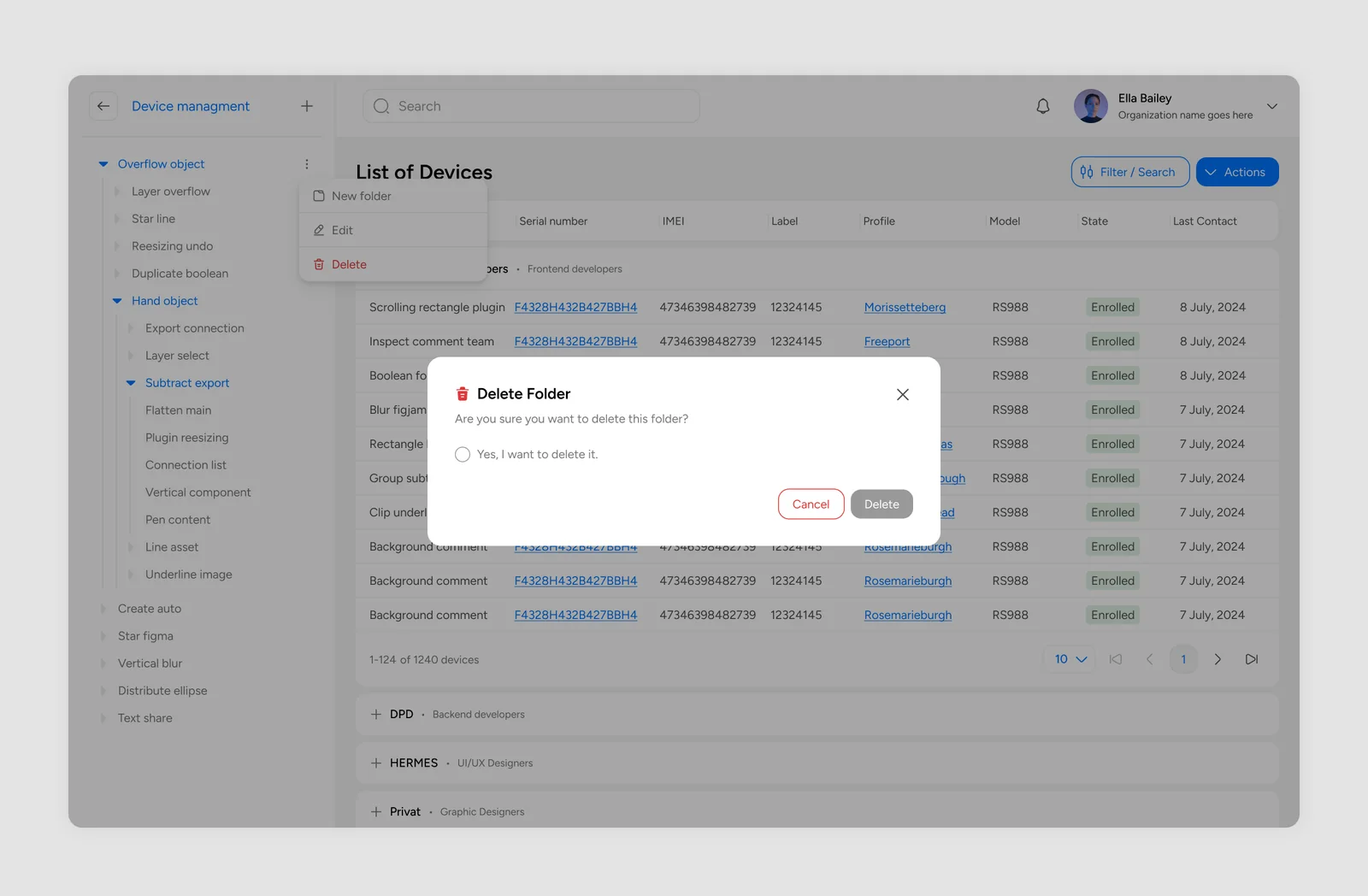This screenshot has height=896, width=1368.
Task: Select Pen content in the tree
Action: point(178,520)
